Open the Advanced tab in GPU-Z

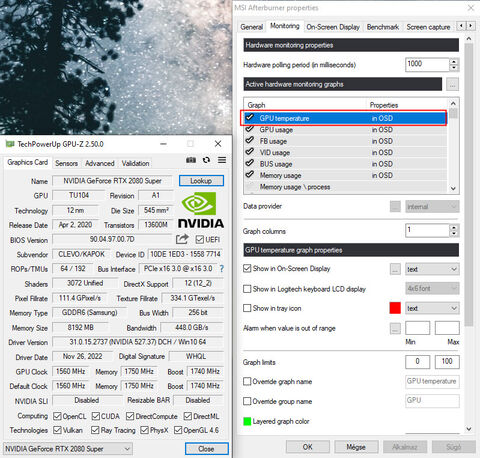[100, 163]
